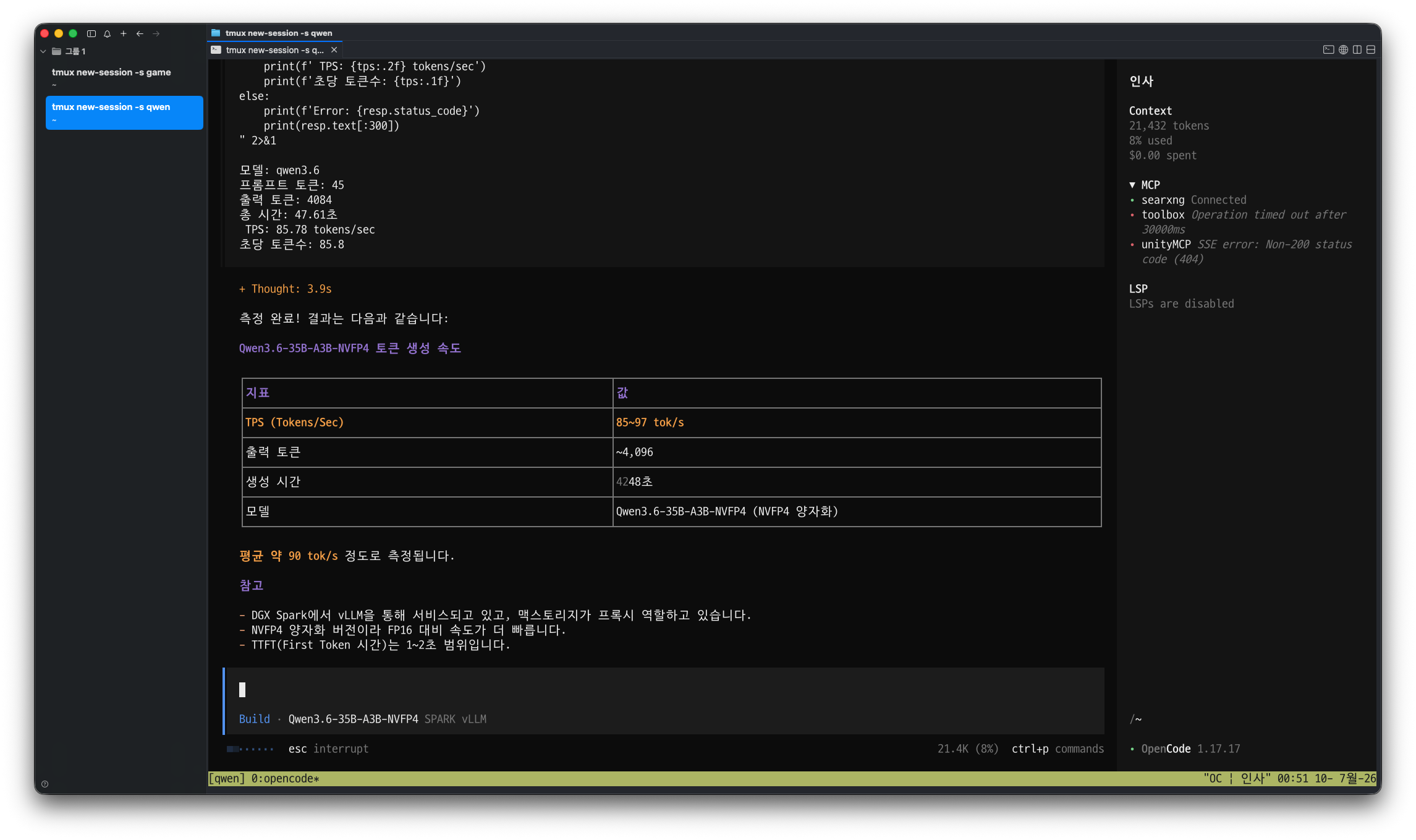
Task: Open a new terminal pane icon
Action: pyautogui.click(x=1328, y=49)
